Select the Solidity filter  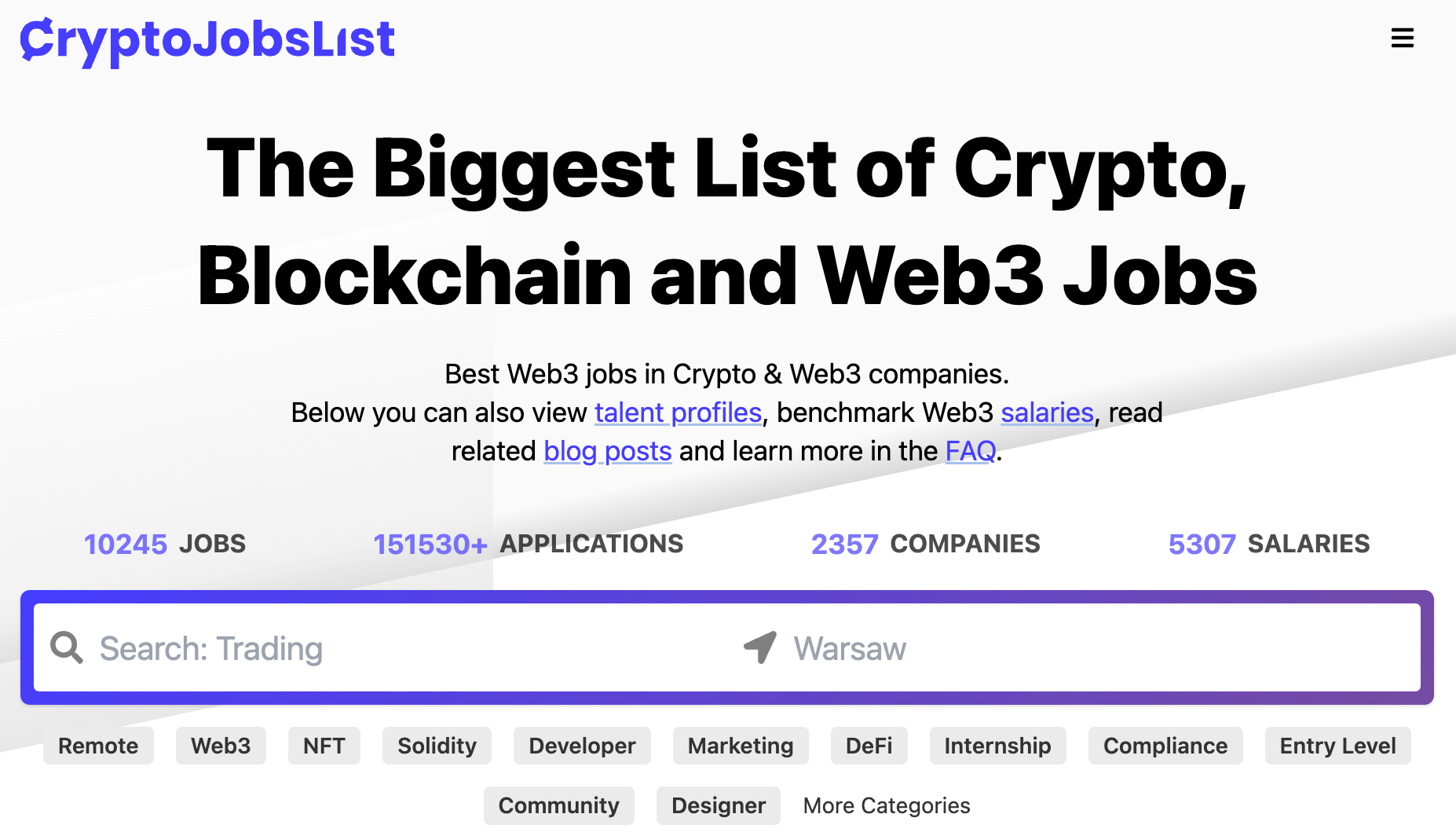click(x=437, y=746)
